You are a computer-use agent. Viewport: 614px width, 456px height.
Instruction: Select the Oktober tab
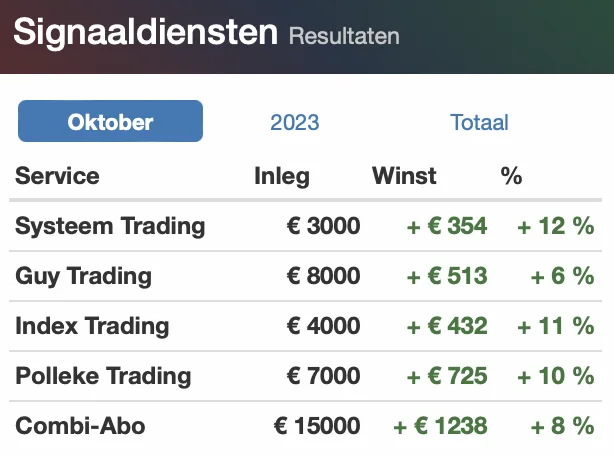[110, 121]
